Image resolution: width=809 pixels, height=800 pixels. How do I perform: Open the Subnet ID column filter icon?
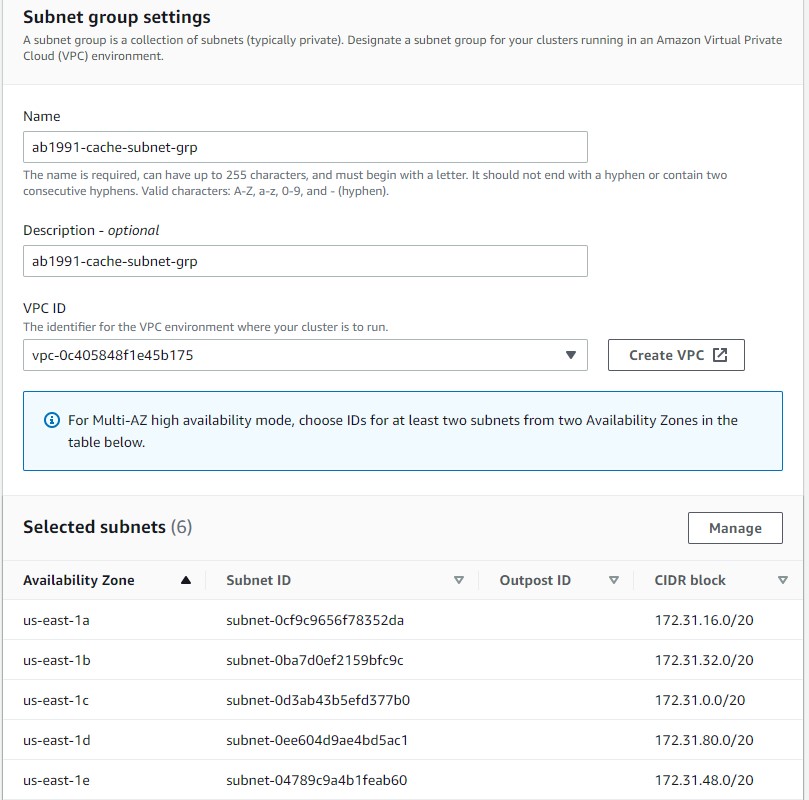pos(459,580)
